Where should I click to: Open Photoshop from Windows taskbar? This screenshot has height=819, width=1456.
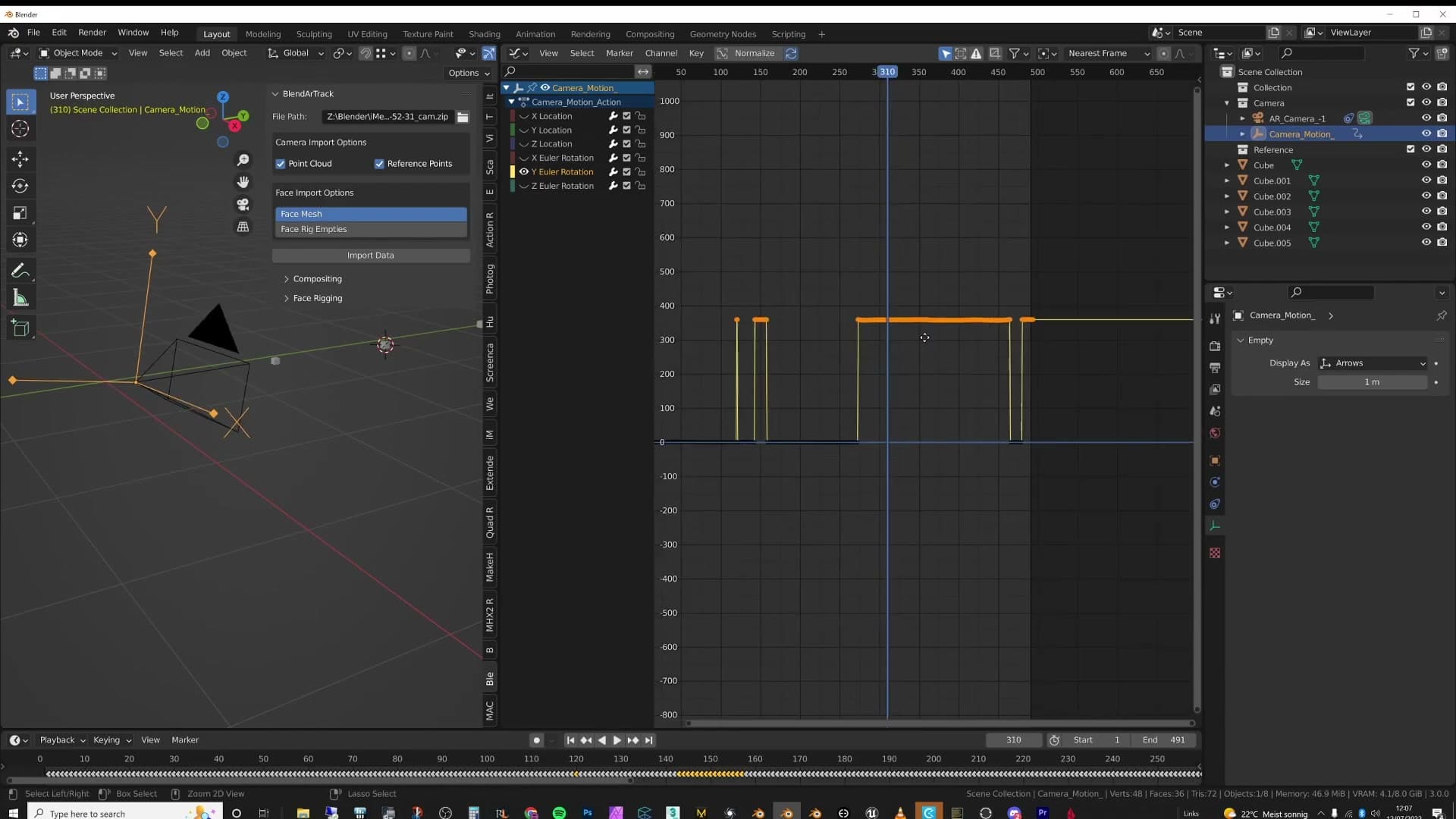click(x=588, y=812)
